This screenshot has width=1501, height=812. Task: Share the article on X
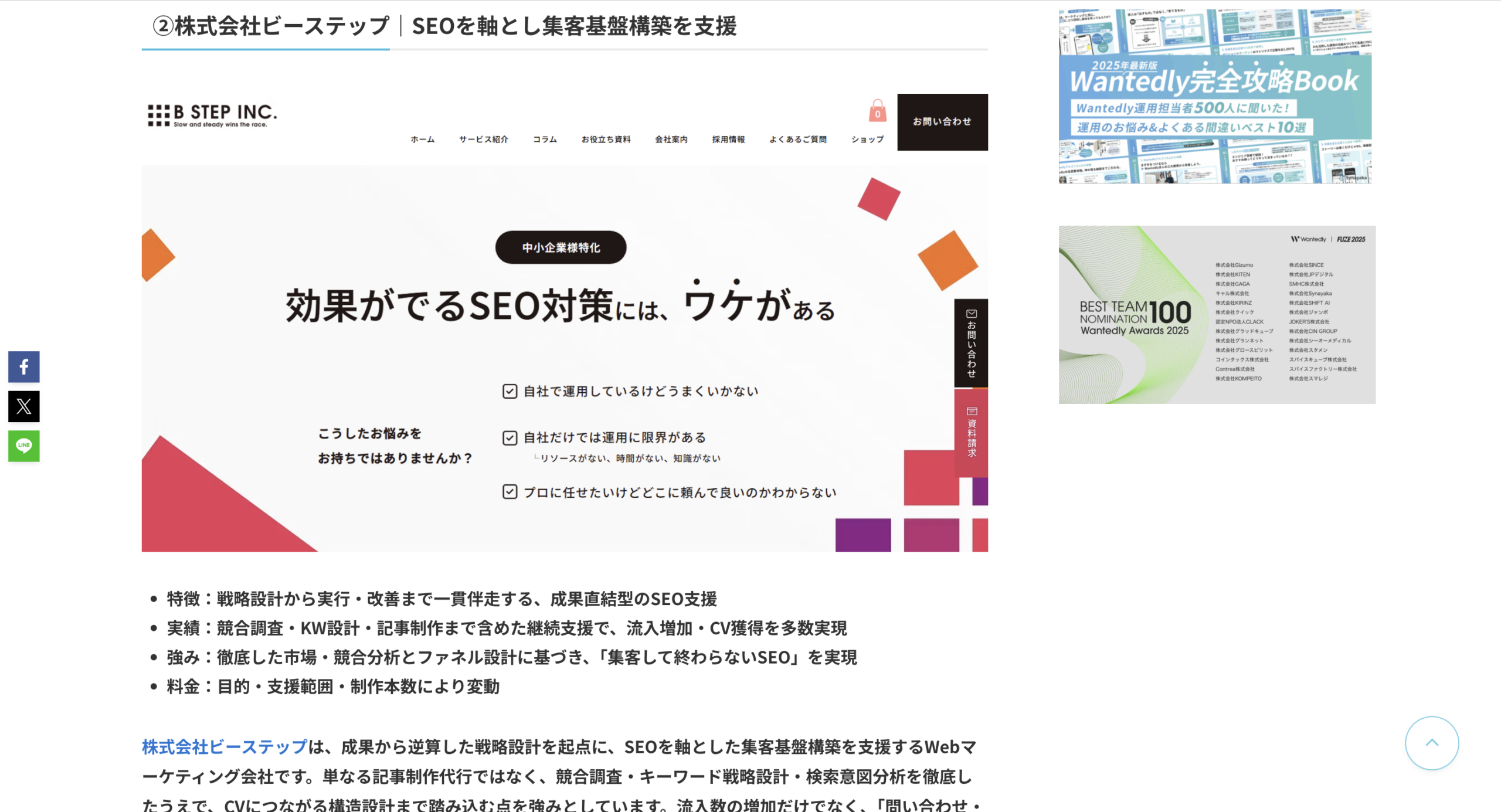point(24,406)
